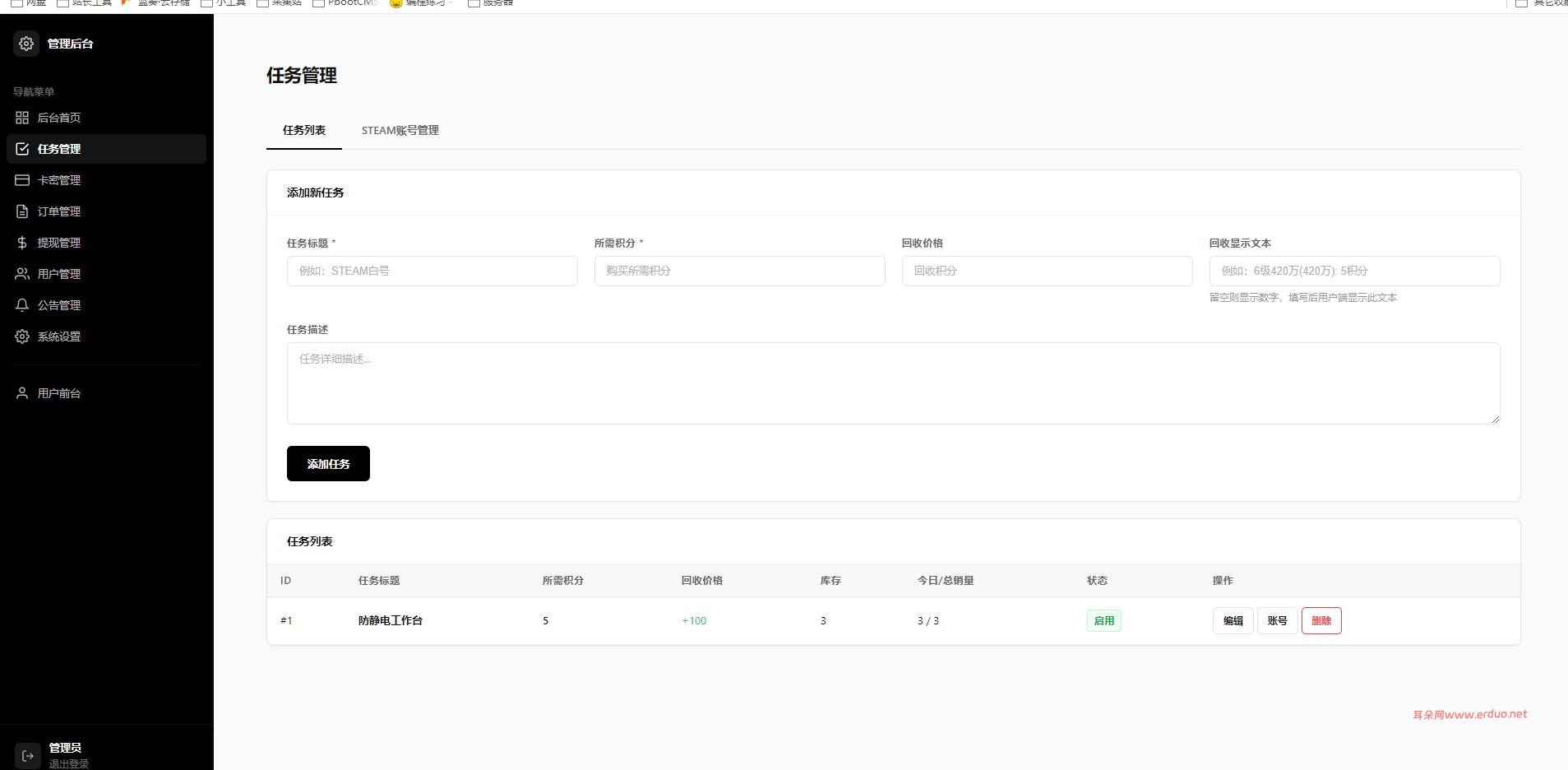Viewport: 1568px width, 770px height.
Task: Edit task 防静电工作台 with 编辑 button
Action: point(1233,621)
